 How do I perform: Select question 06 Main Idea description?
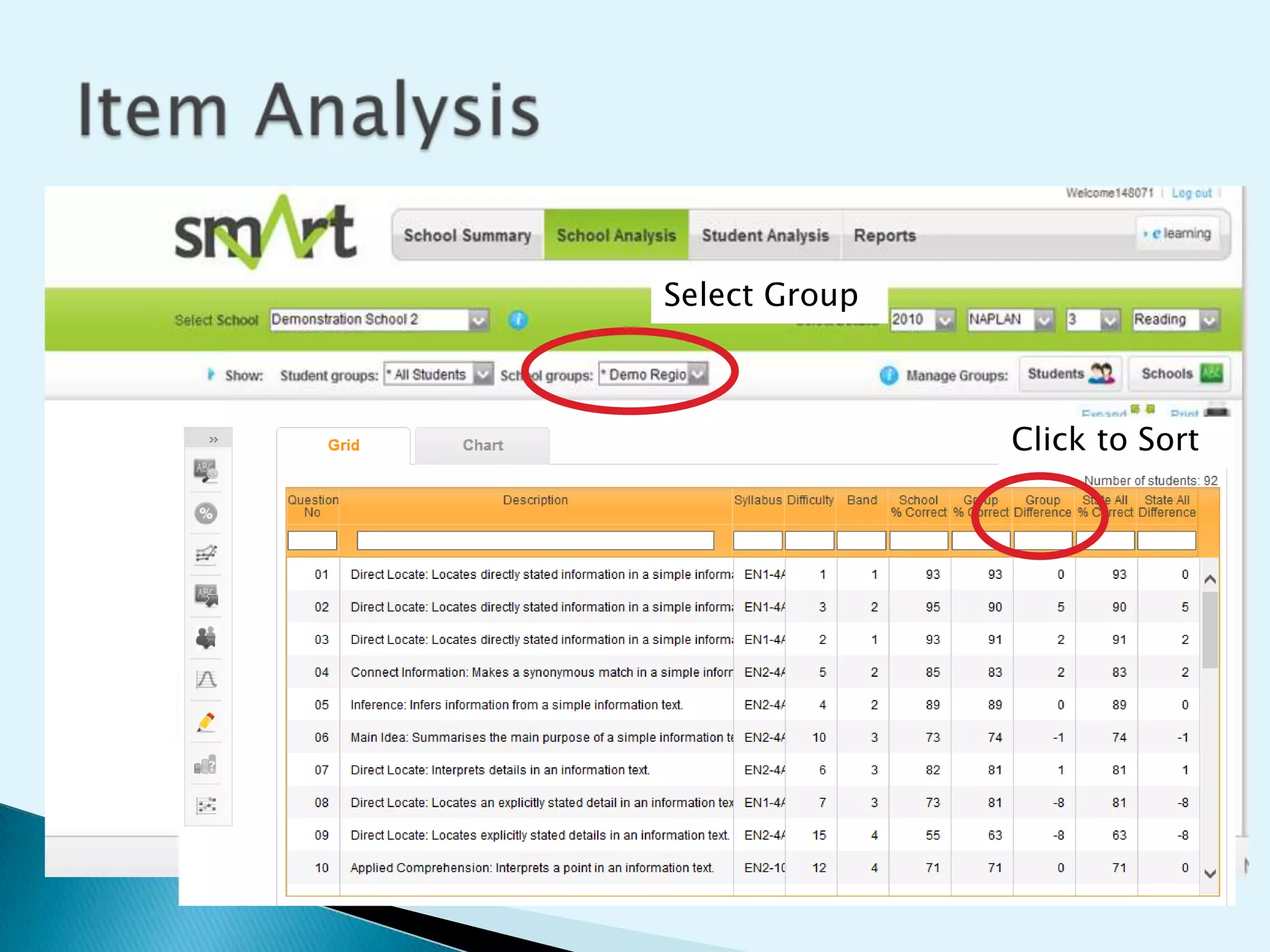pos(542,738)
